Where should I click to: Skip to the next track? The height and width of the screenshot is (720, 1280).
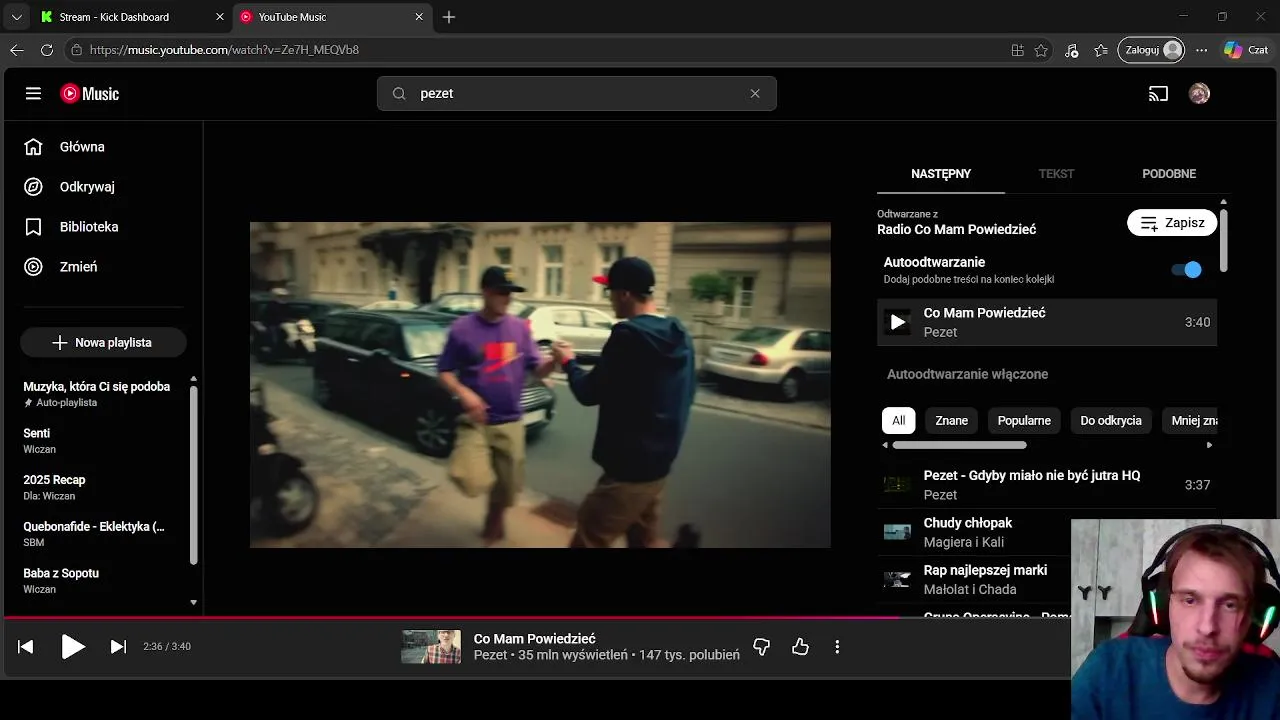118,647
